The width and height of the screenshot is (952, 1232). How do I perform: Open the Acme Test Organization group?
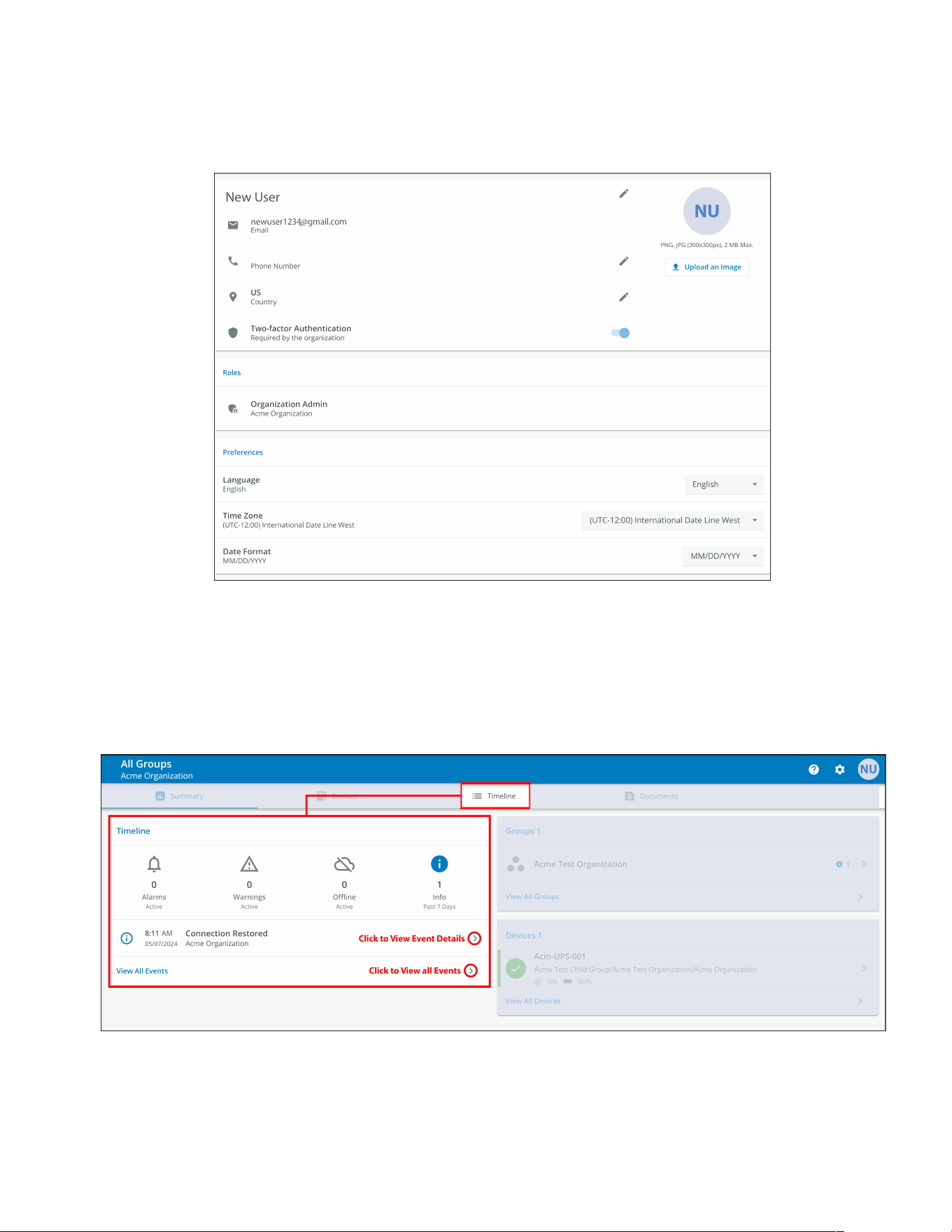688,864
